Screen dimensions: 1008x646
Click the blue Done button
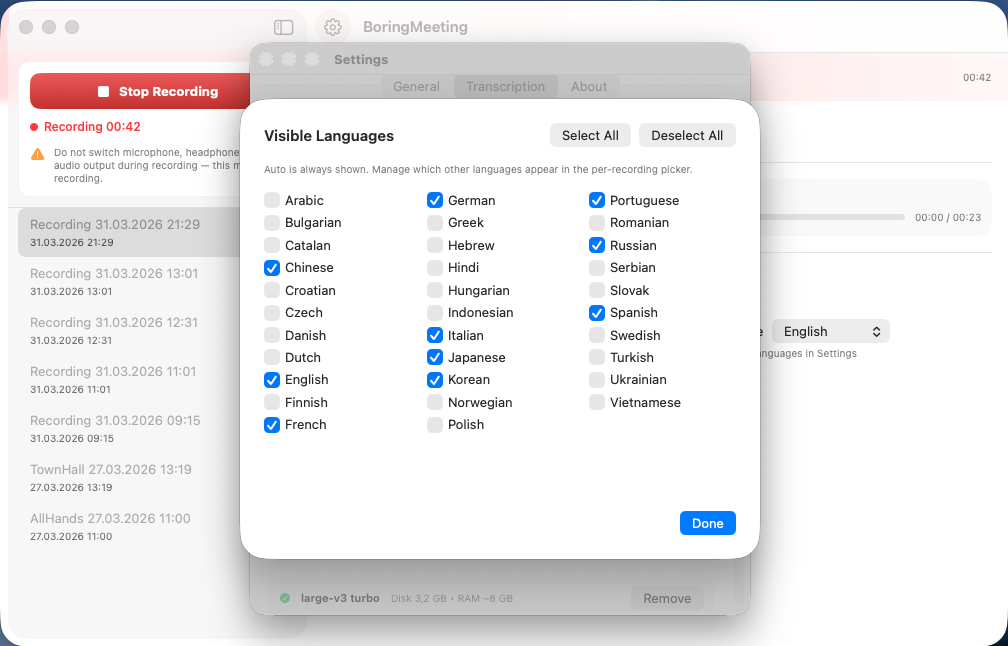(707, 523)
